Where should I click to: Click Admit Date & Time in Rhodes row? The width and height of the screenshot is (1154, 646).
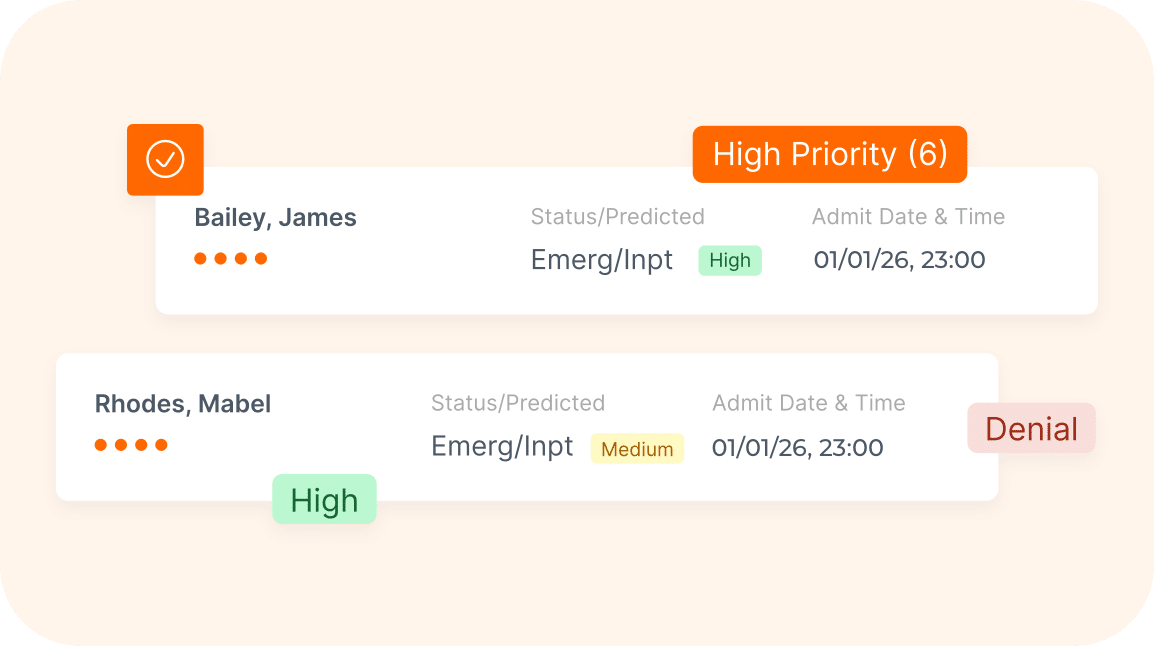pos(808,403)
